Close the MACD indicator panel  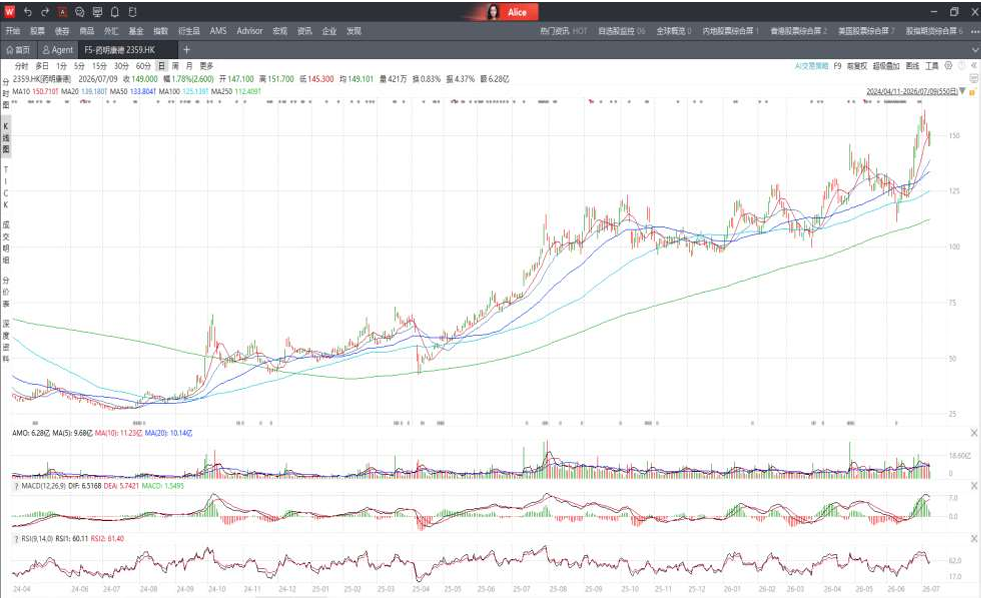(974, 486)
